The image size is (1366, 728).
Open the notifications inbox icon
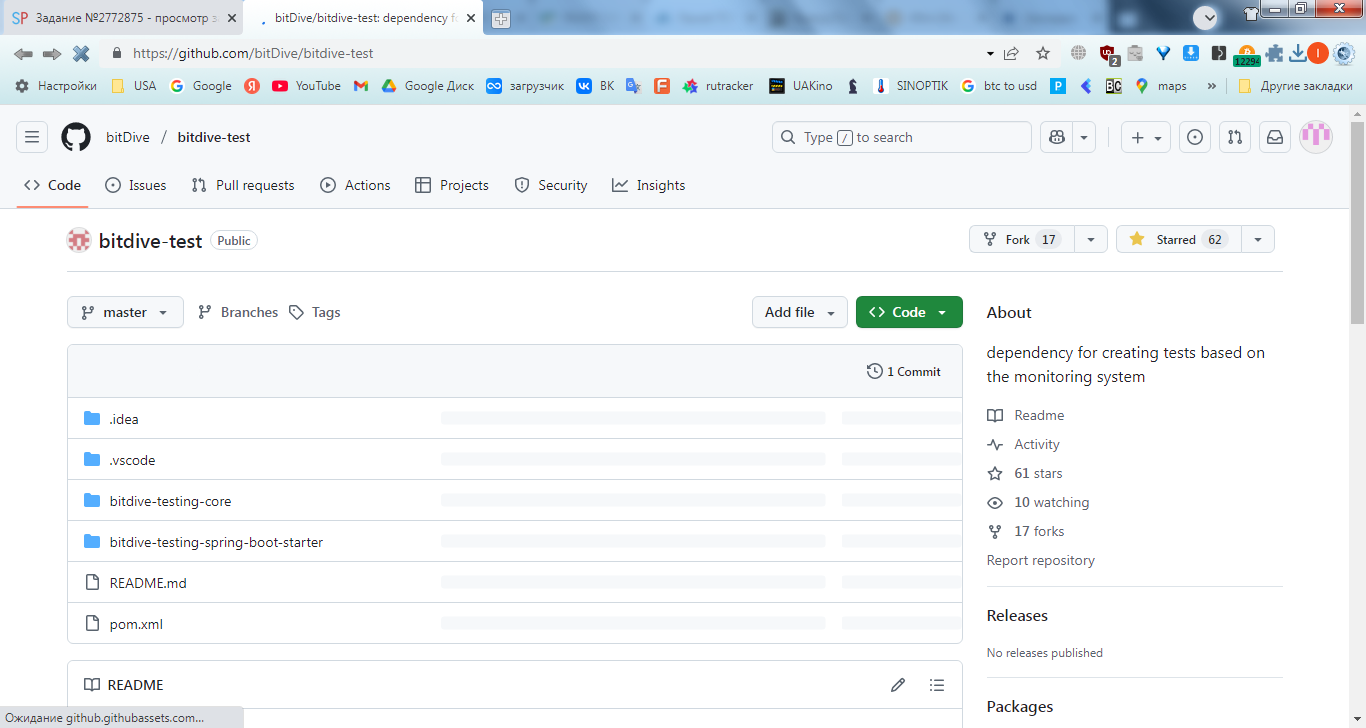point(1275,137)
